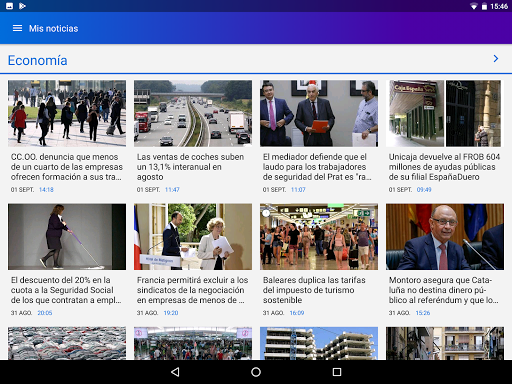Tap the 15:26 timestamp of Montoro article

(x=423, y=313)
